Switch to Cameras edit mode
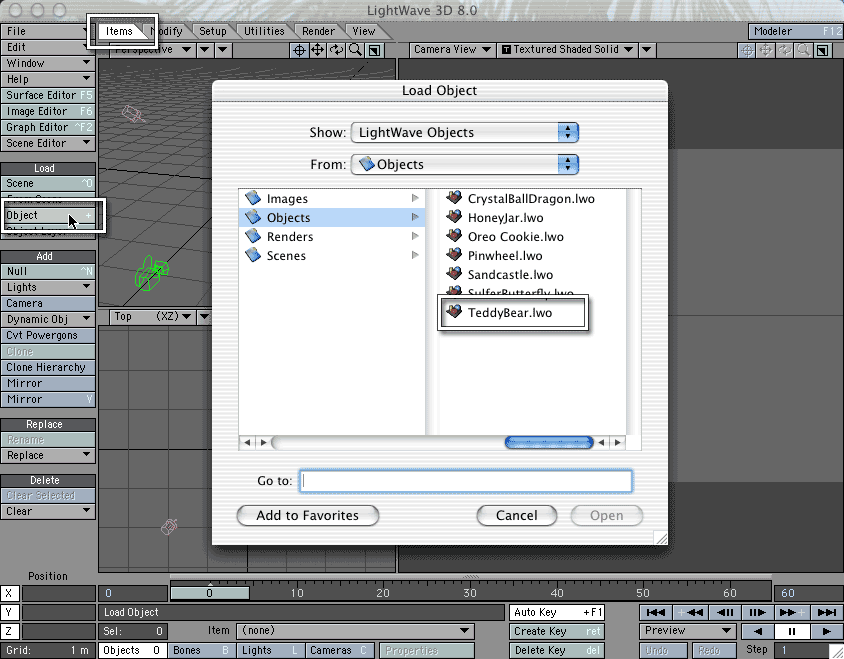844x659 pixels. click(x=339, y=650)
